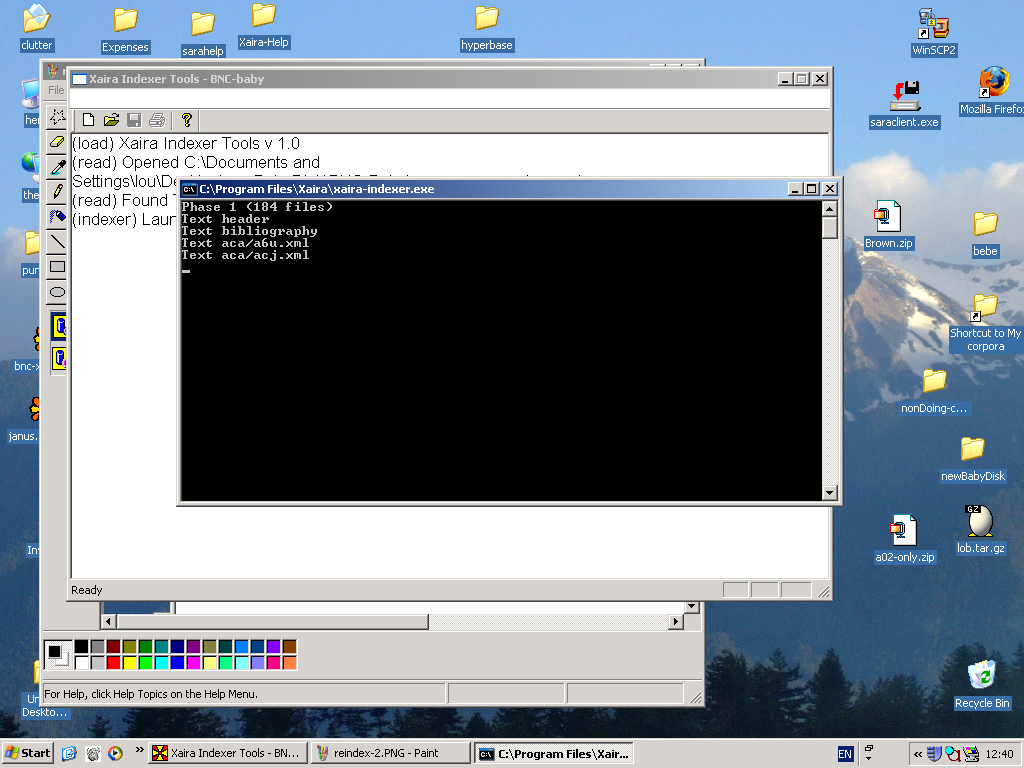This screenshot has height=768, width=1024.
Task: Pick the orange color swatch
Action: click(290, 663)
